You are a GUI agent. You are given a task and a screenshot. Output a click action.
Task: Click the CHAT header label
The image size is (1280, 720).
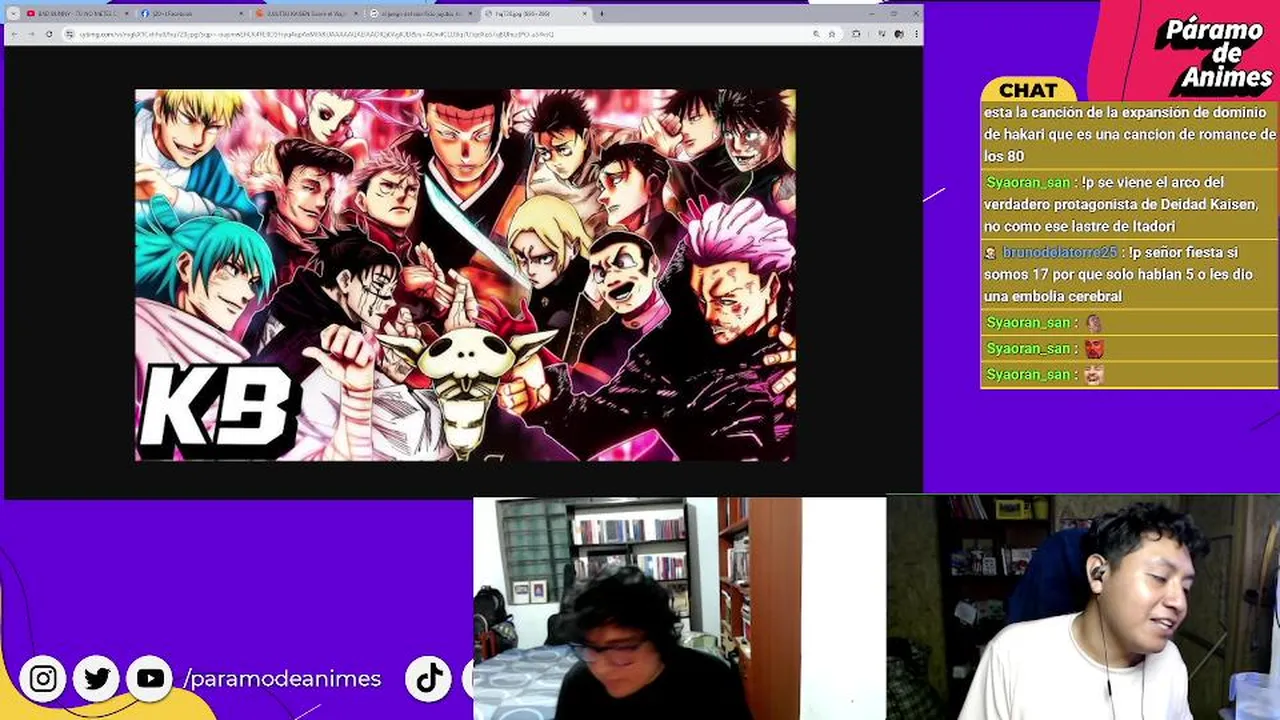tap(1028, 90)
